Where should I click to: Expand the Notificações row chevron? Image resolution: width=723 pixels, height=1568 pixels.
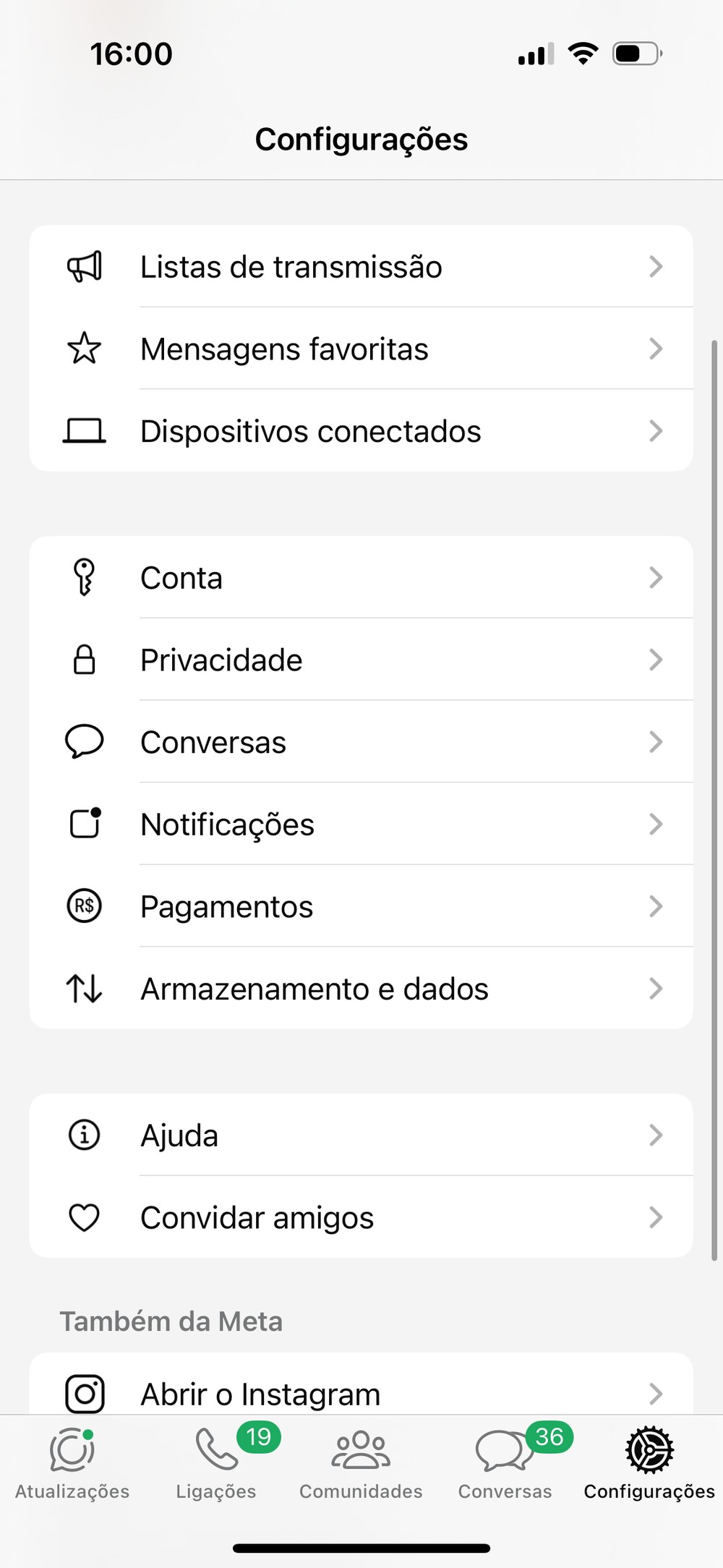pyautogui.click(x=656, y=825)
